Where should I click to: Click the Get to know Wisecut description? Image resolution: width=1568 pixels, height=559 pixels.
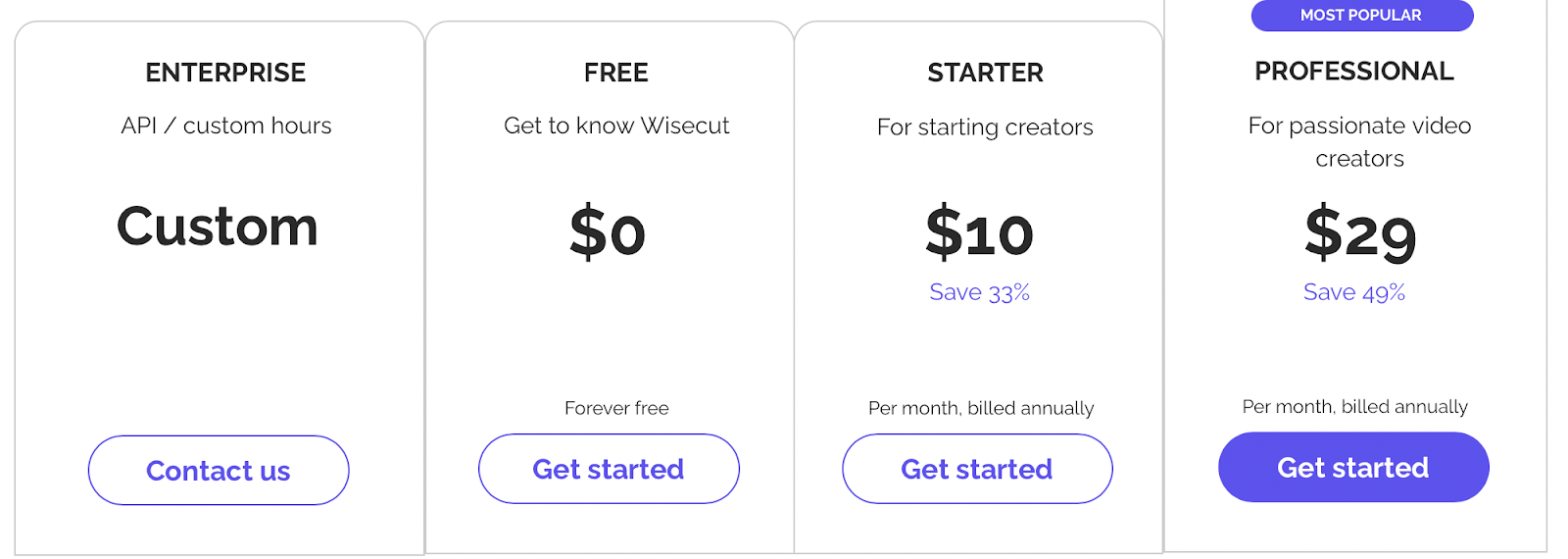[616, 126]
